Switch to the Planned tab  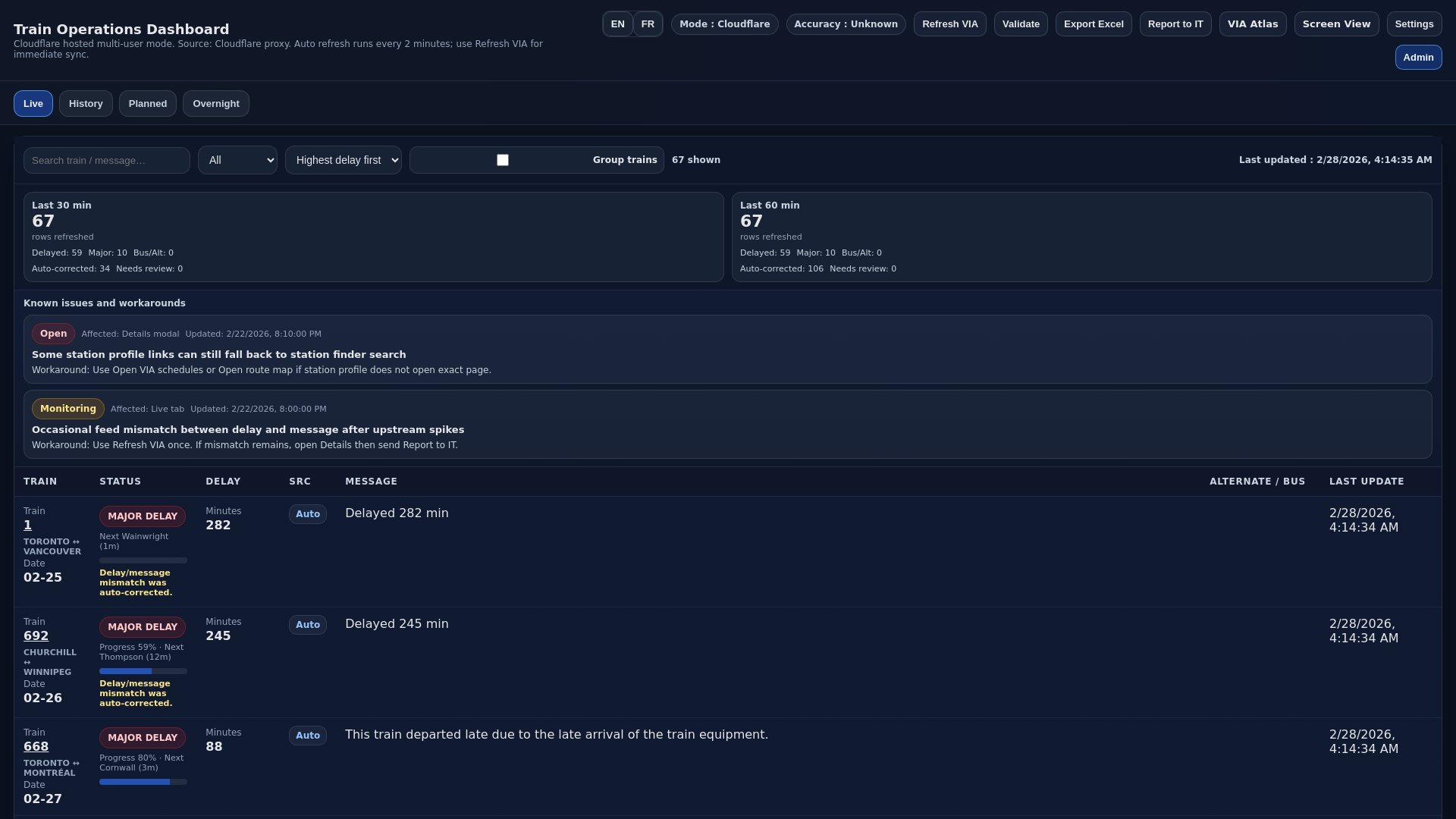pyautogui.click(x=148, y=104)
